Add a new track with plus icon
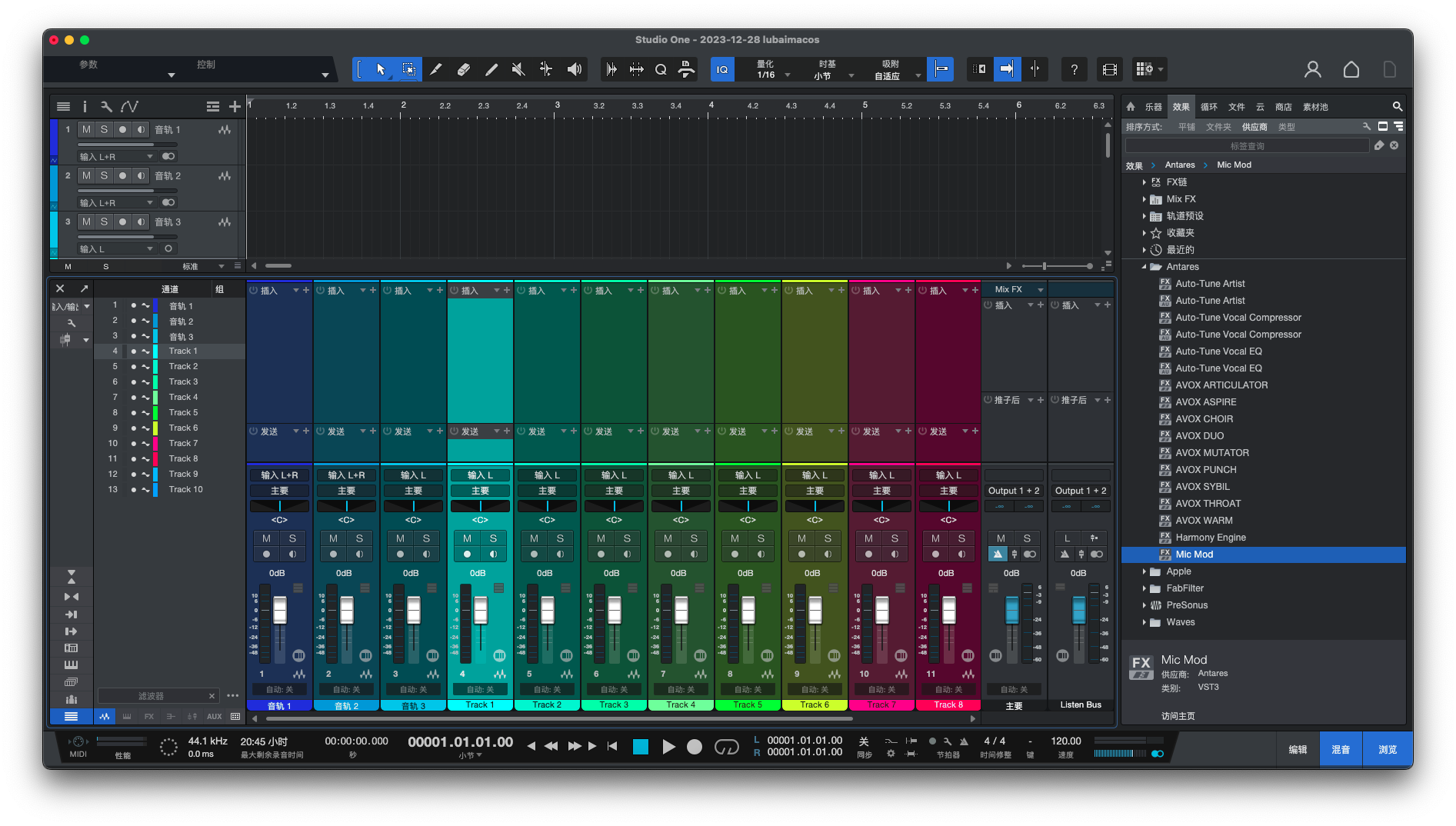Viewport: 1456px width, 826px height. (x=235, y=107)
